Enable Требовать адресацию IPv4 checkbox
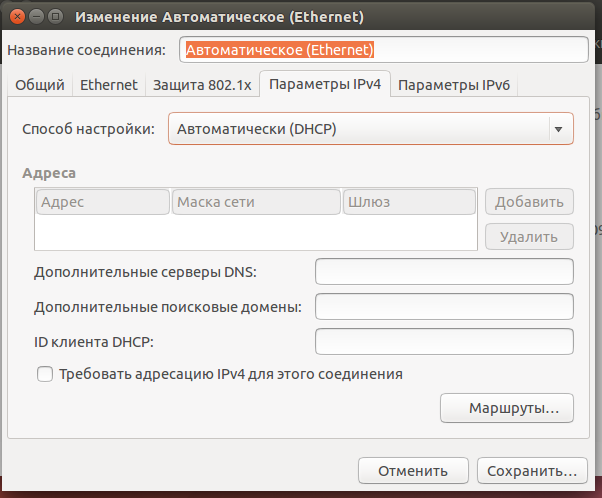602x498 pixels. 44,374
